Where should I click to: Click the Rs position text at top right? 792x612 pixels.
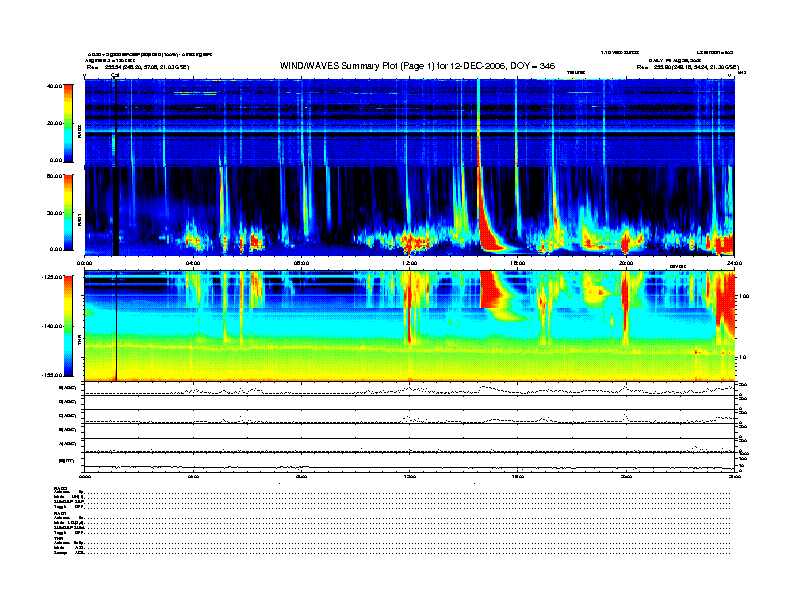688,67
